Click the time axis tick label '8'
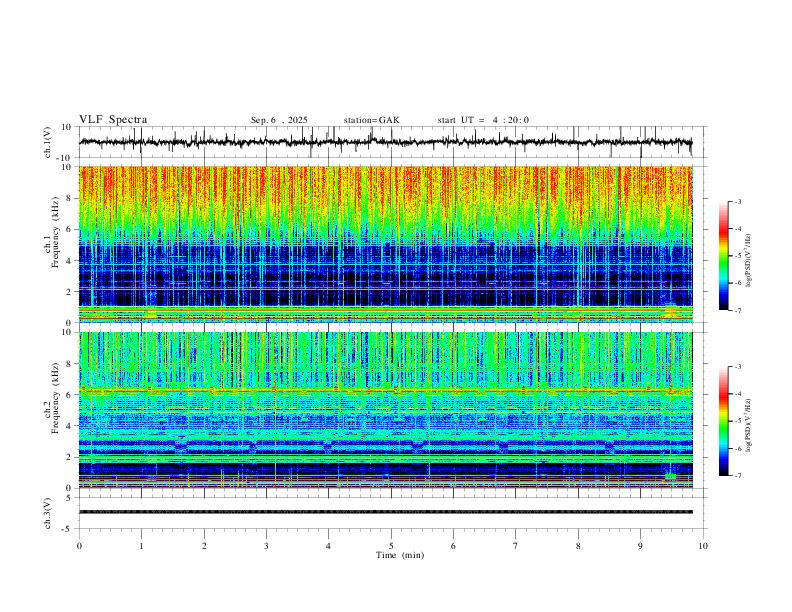Screen dimensions: 792x612 click(x=578, y=546)
